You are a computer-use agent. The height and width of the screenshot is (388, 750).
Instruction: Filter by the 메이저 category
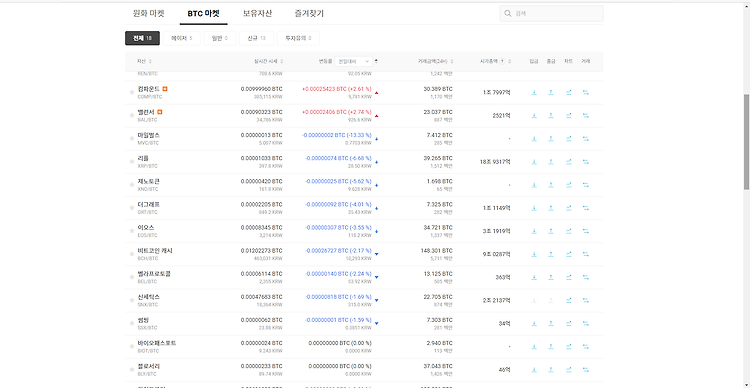tap(182, 38)
